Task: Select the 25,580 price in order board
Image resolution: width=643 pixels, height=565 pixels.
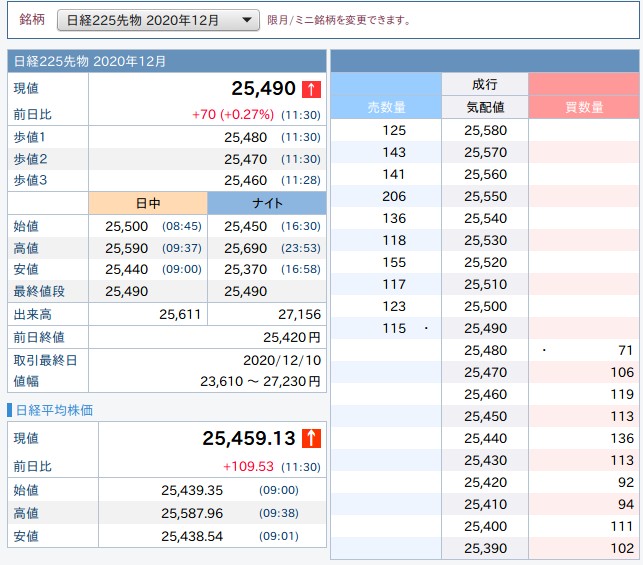Action: [x=485, y=130]
